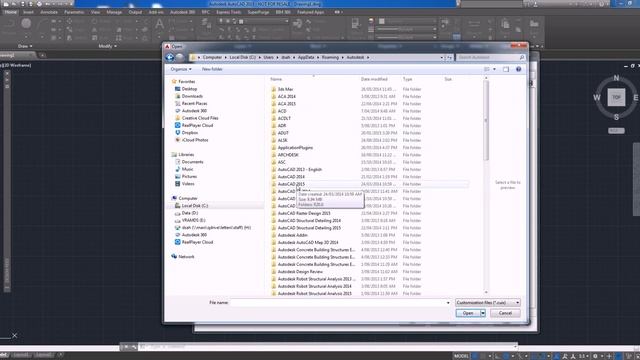Open the help icon in Open dialog
Viewport: 640px width, 360px height.
(x=518, y=69)
